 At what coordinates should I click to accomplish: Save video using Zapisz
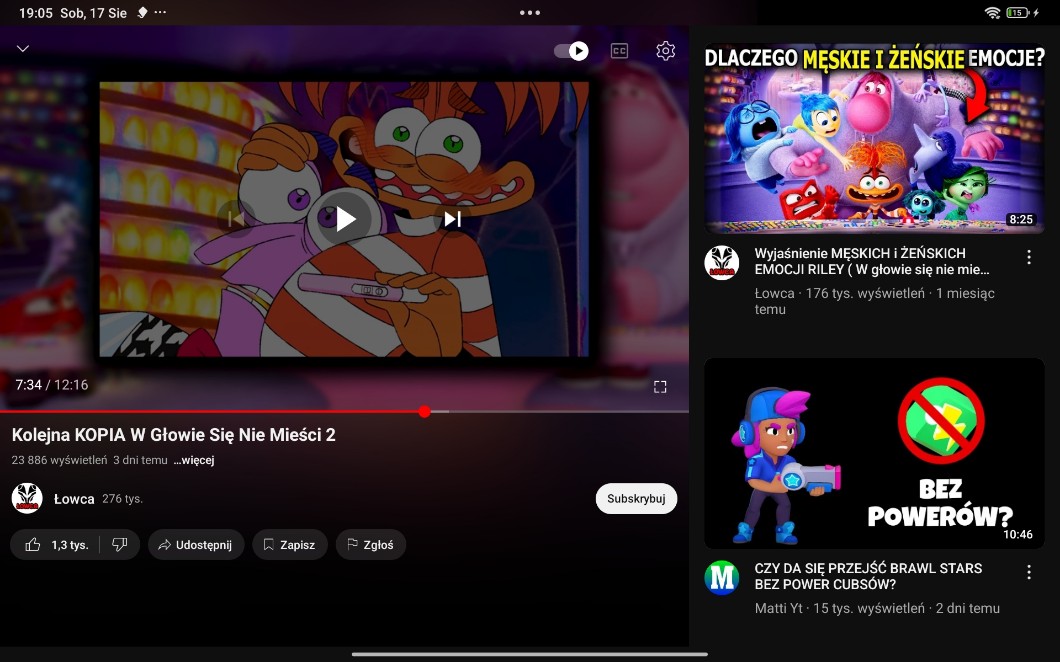(289, 545)
